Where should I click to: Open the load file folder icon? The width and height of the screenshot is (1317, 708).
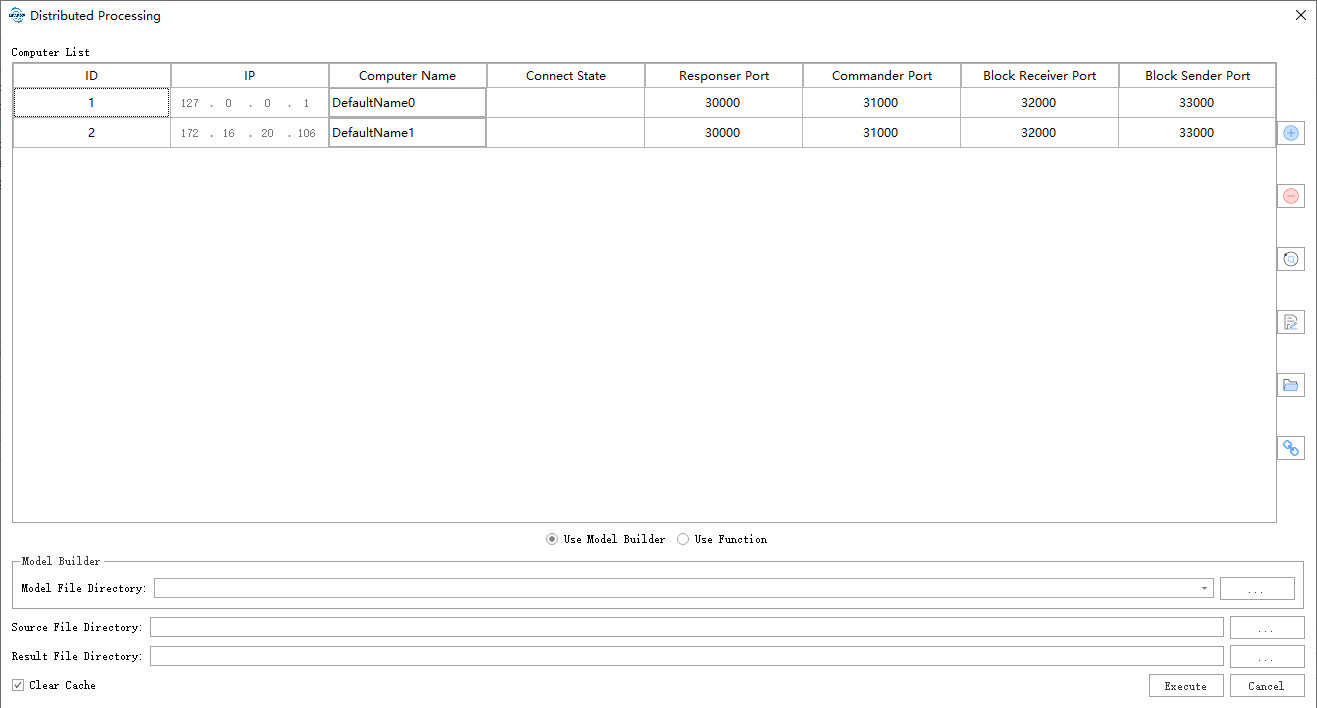pos(1290,384)
